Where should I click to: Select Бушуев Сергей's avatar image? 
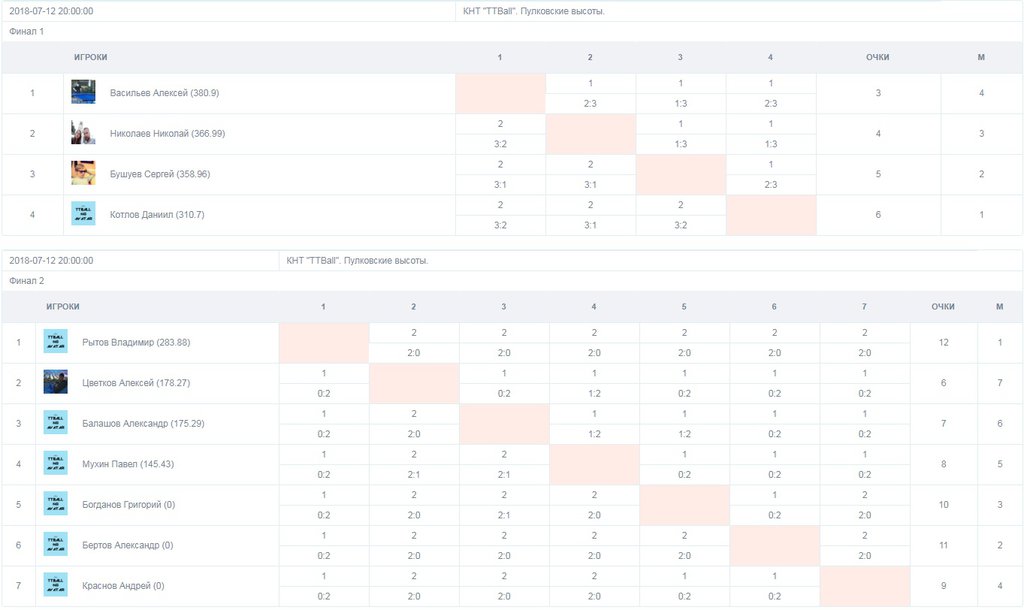83,173
